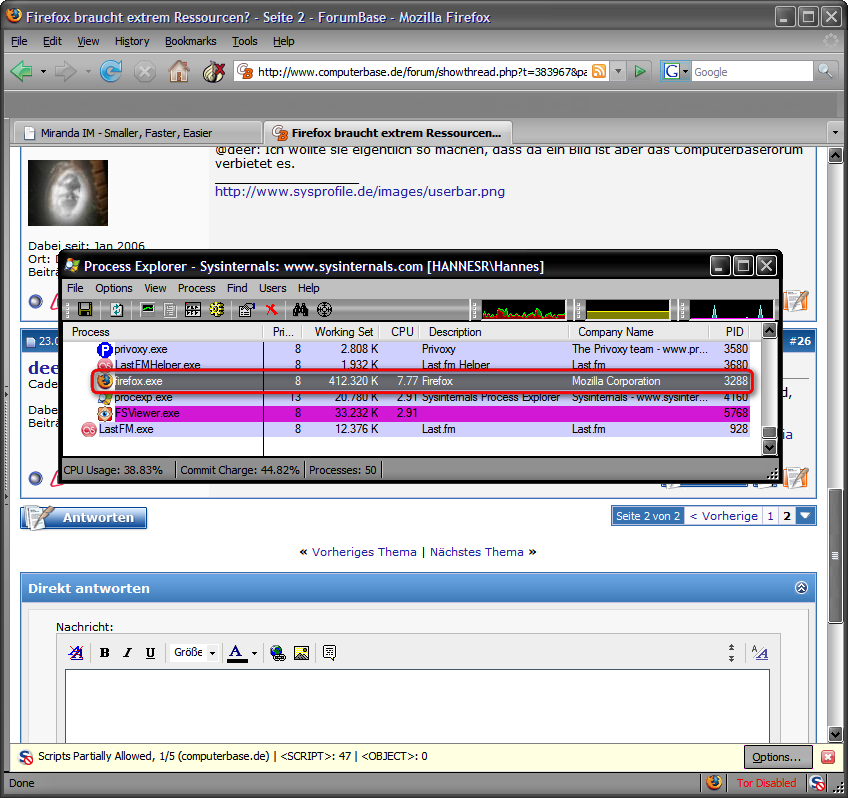848x798 pixels.
Task: Click Refresh Now icon in Process Explorer
Action: tap(117, 309)
